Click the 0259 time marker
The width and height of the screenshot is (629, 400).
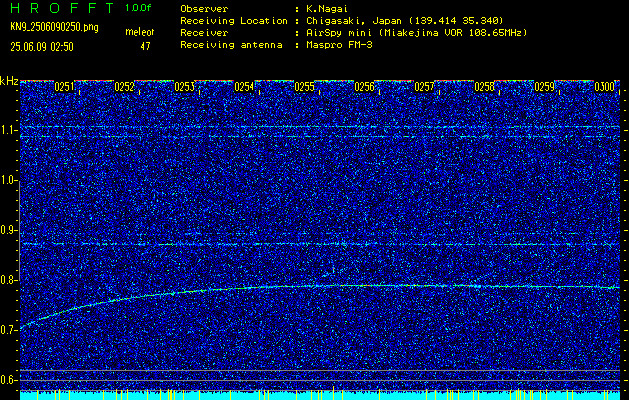(544, 87)
